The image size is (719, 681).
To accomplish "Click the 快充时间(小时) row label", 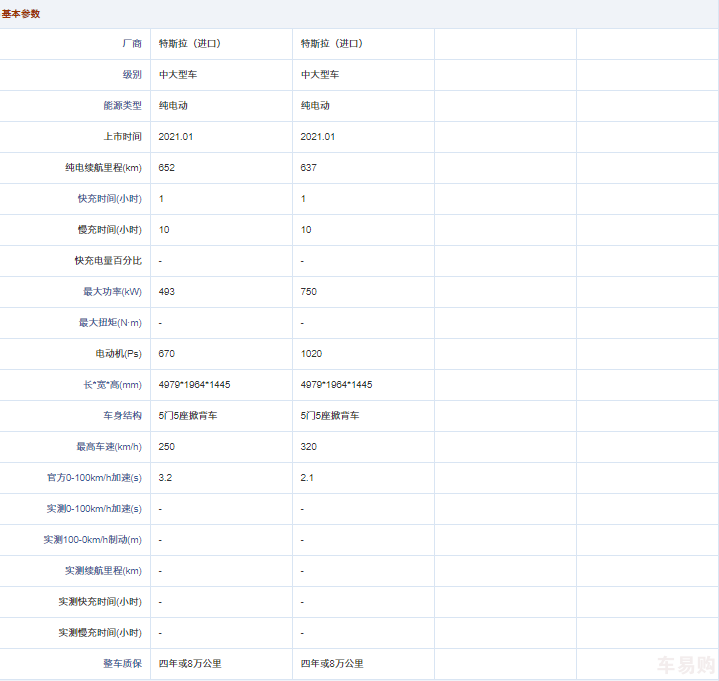I will pos(110,199).
